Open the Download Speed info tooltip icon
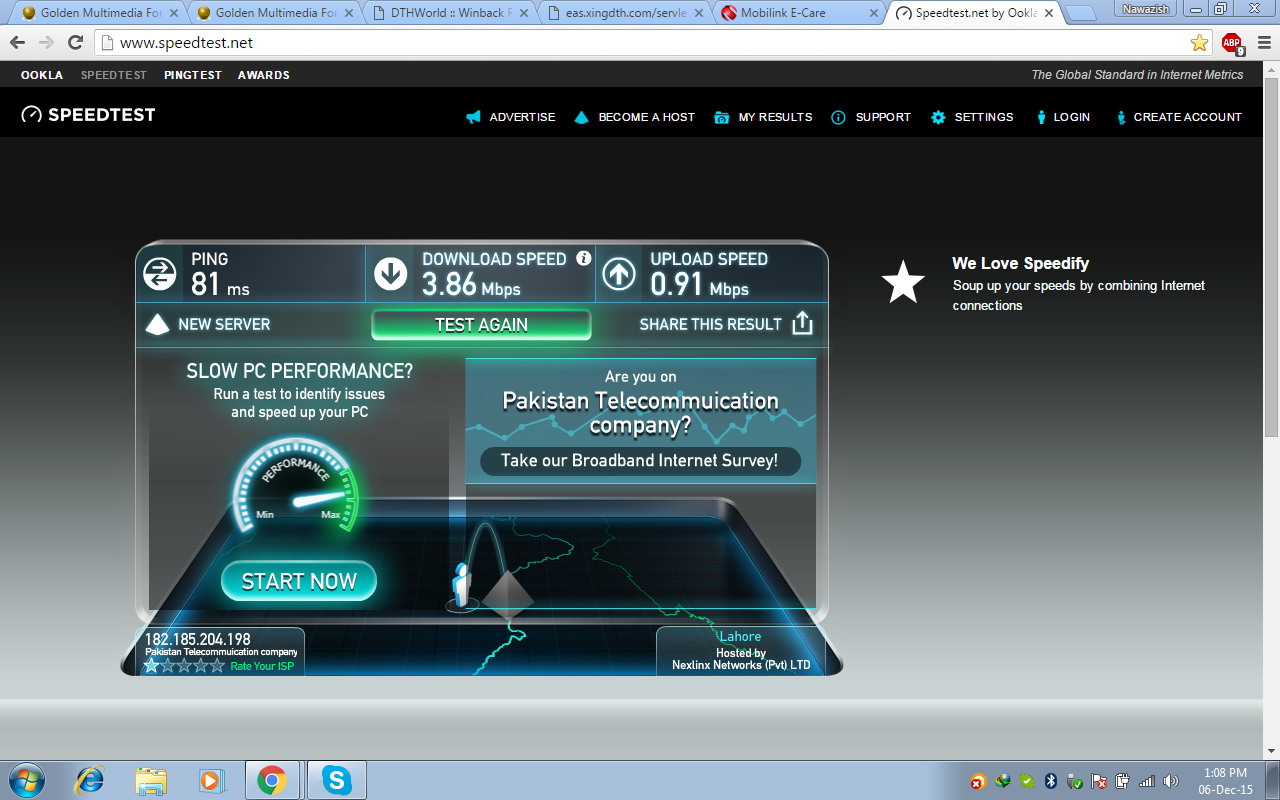 [584, 259]
